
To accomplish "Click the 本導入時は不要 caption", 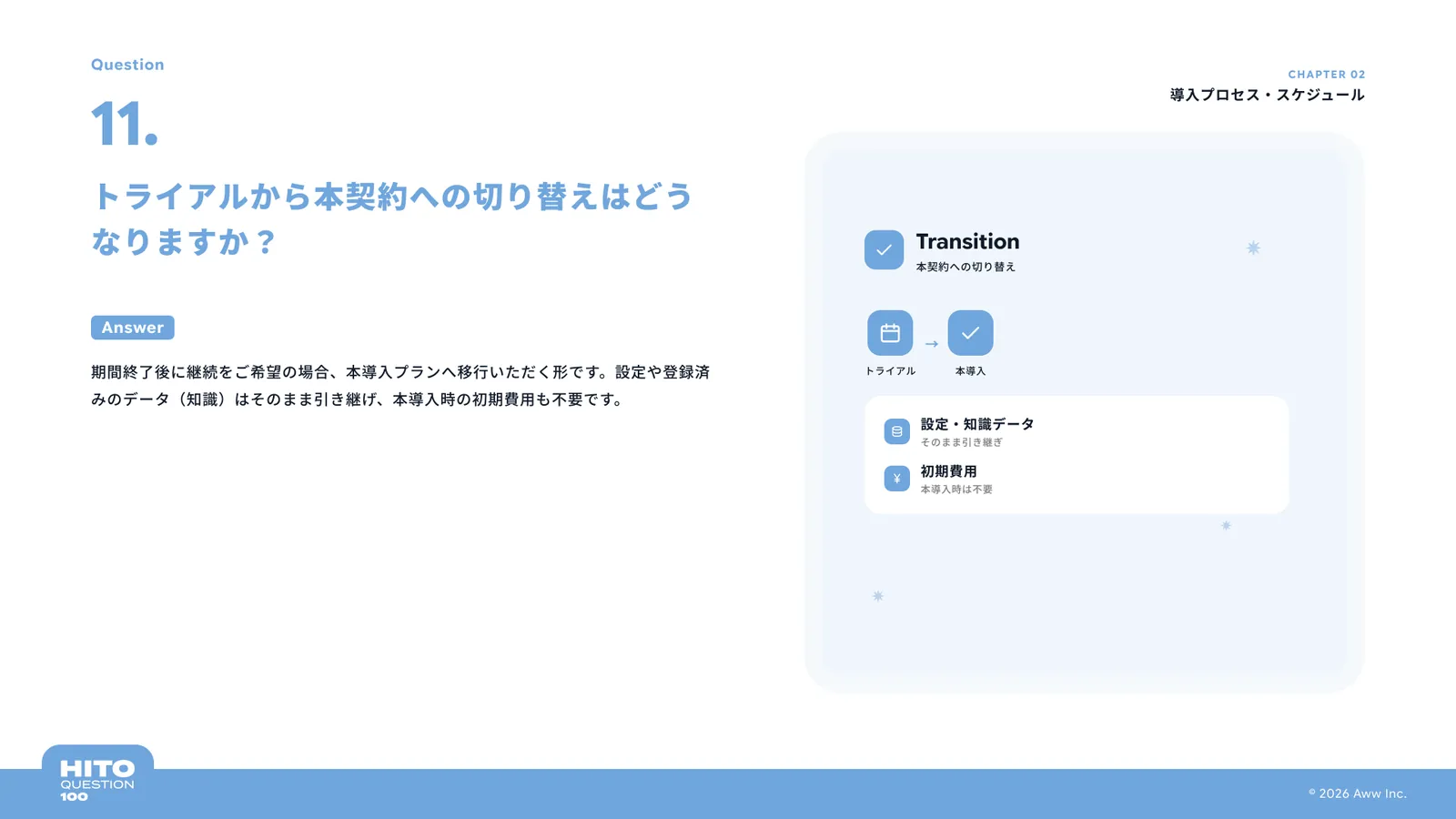I will click(x=956, y=490).
